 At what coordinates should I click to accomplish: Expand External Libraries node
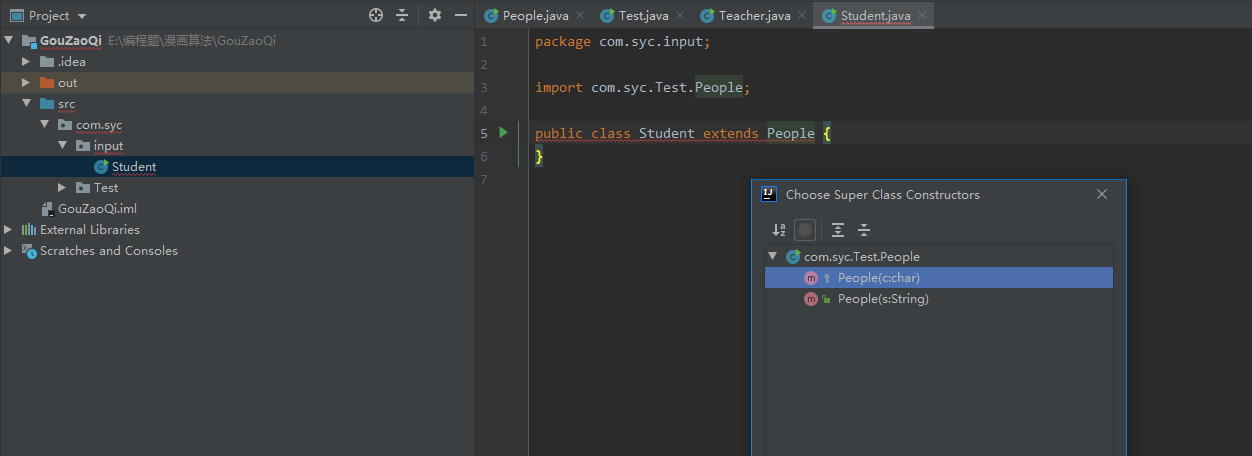click(9, 230)
